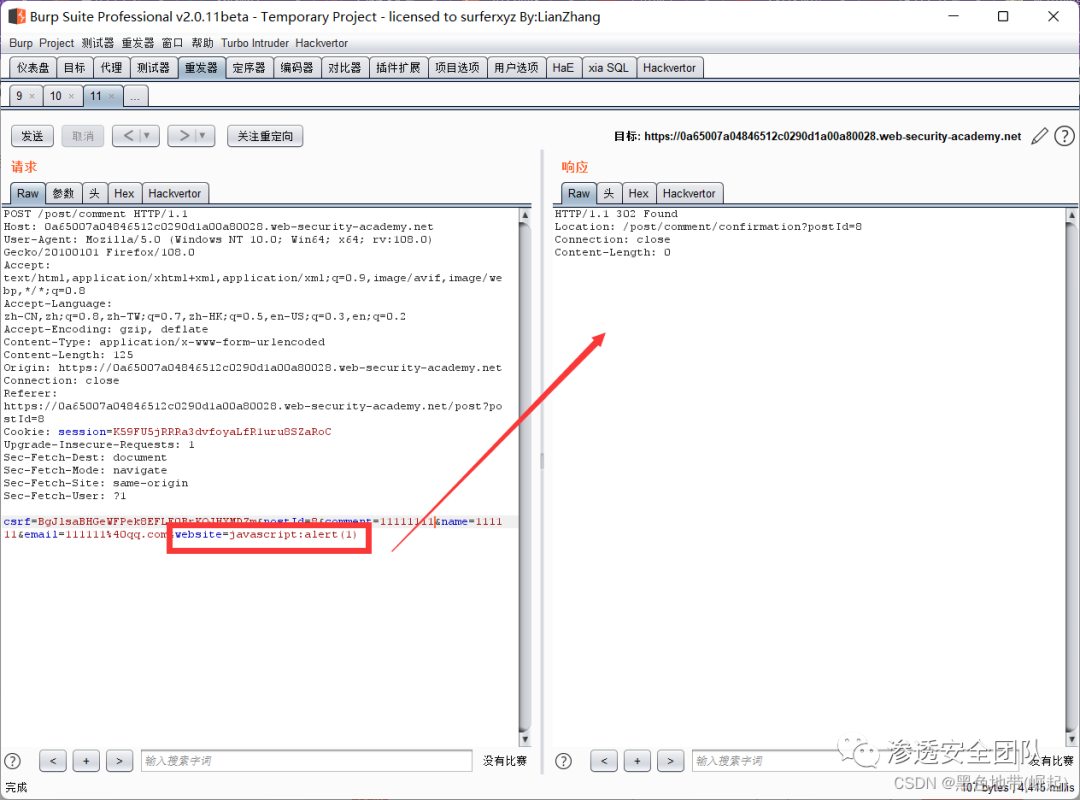Select Repeater tab 9
1080x800 pixels.
tap(19, 96)
